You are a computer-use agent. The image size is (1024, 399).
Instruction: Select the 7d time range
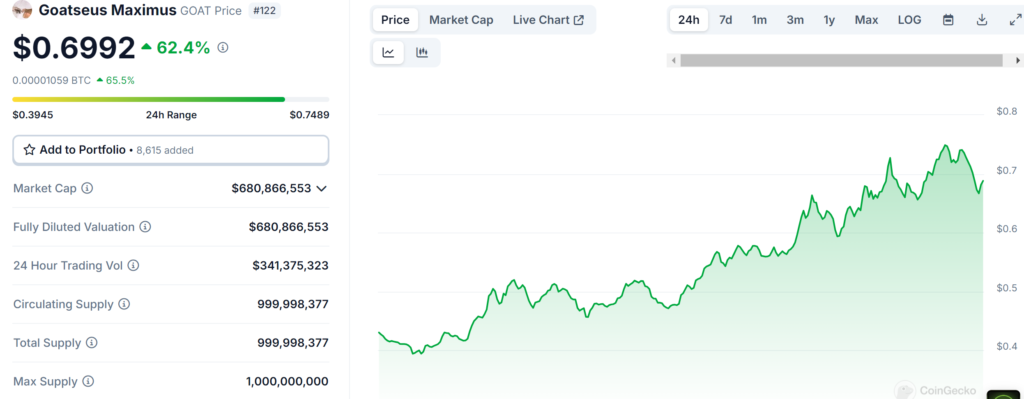(x=726, y=20)
